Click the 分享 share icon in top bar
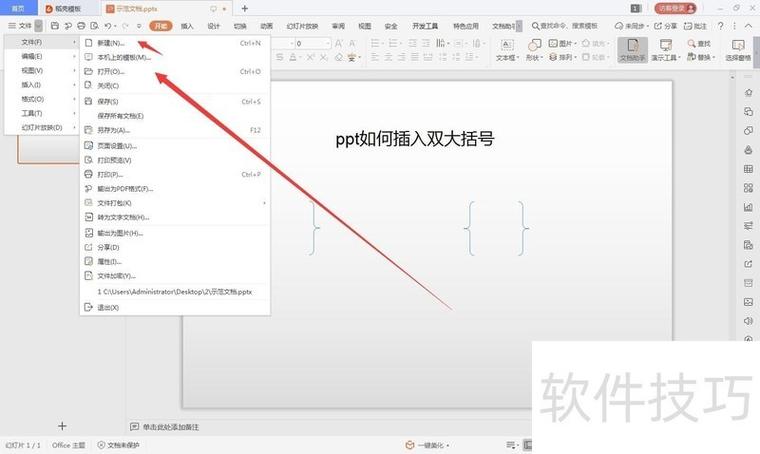Screen dimensions: 760x454 click(x=658, y=26)
